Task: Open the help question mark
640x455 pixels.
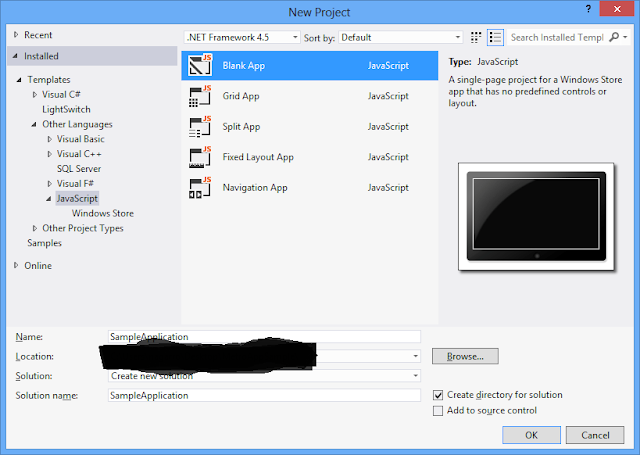Action: (x=588, y=9)
